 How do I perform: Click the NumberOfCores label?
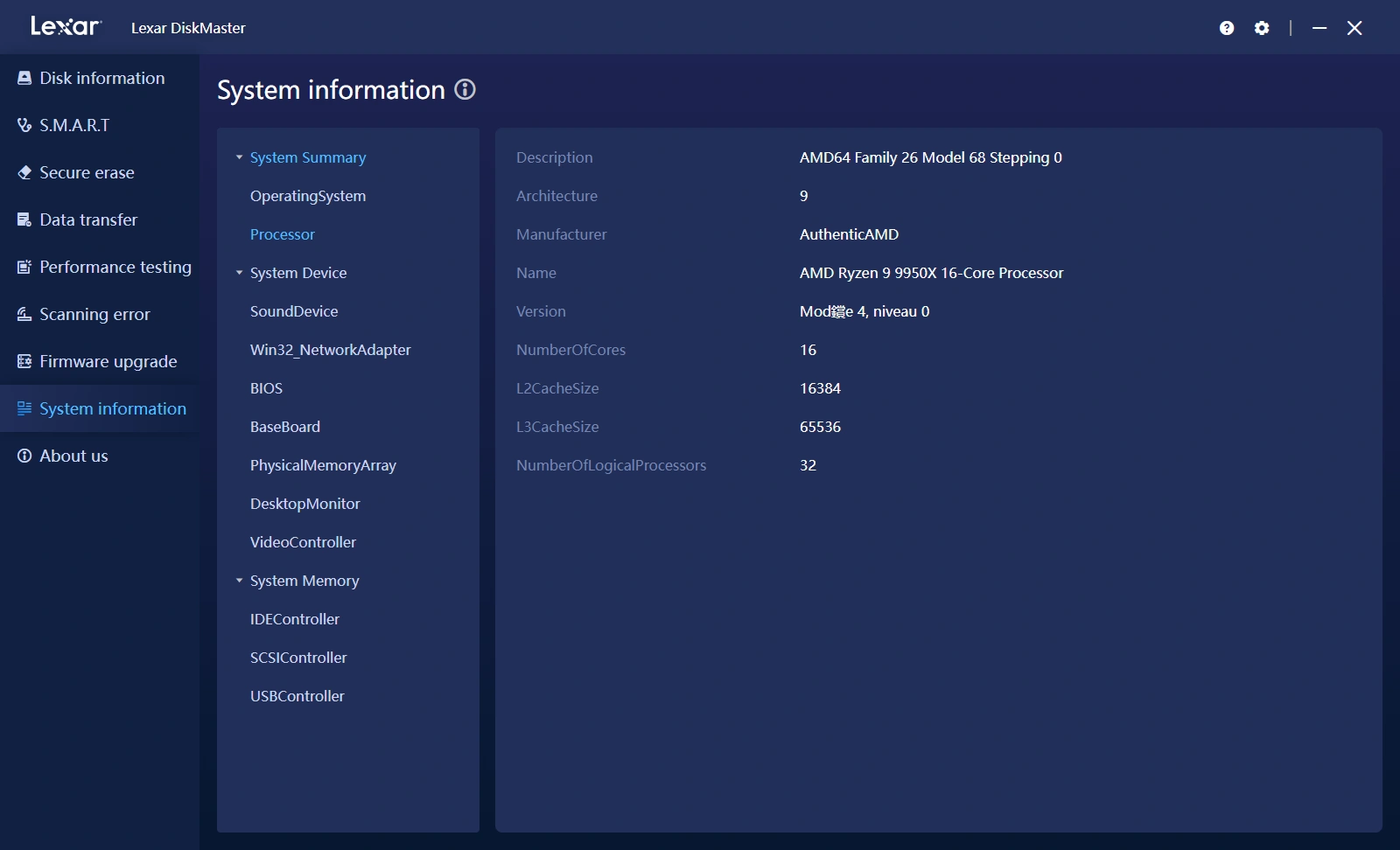pyautogui.click(x=570, y=350)
